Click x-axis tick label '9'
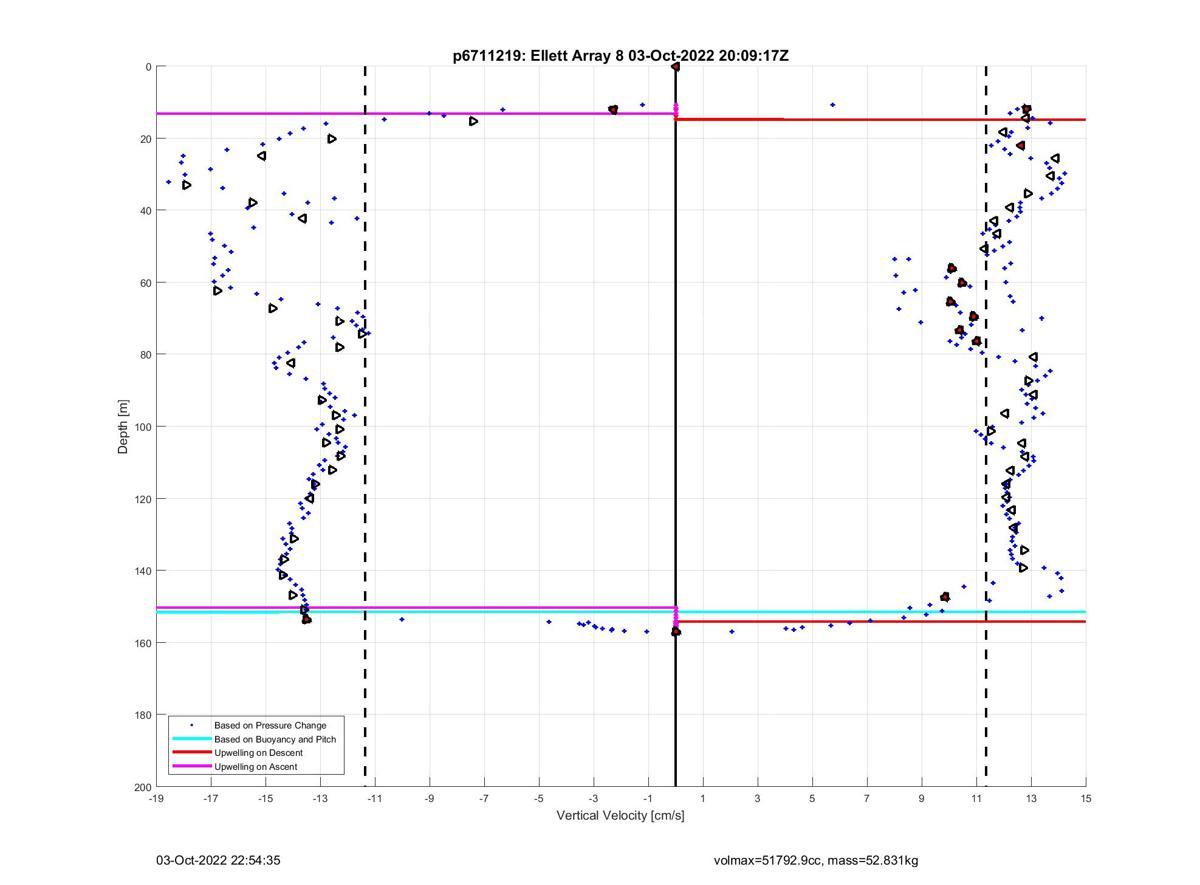Viewport: 1200px width, 885px height. pyautogui.click(x=922, y=799)
